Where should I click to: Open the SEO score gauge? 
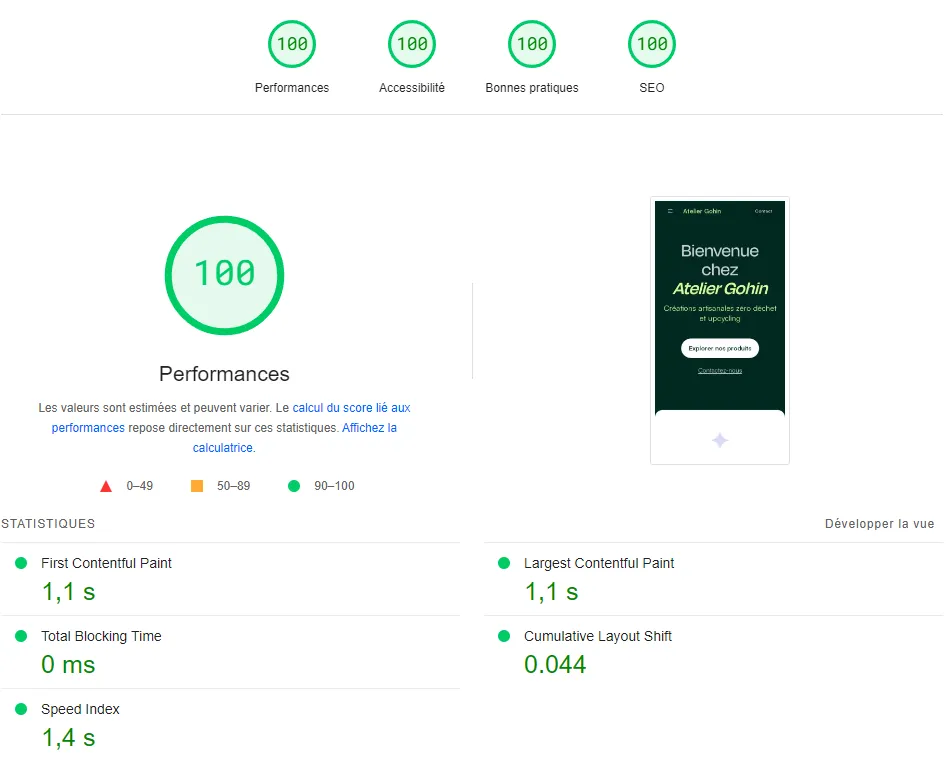click(x=652, y=44)
